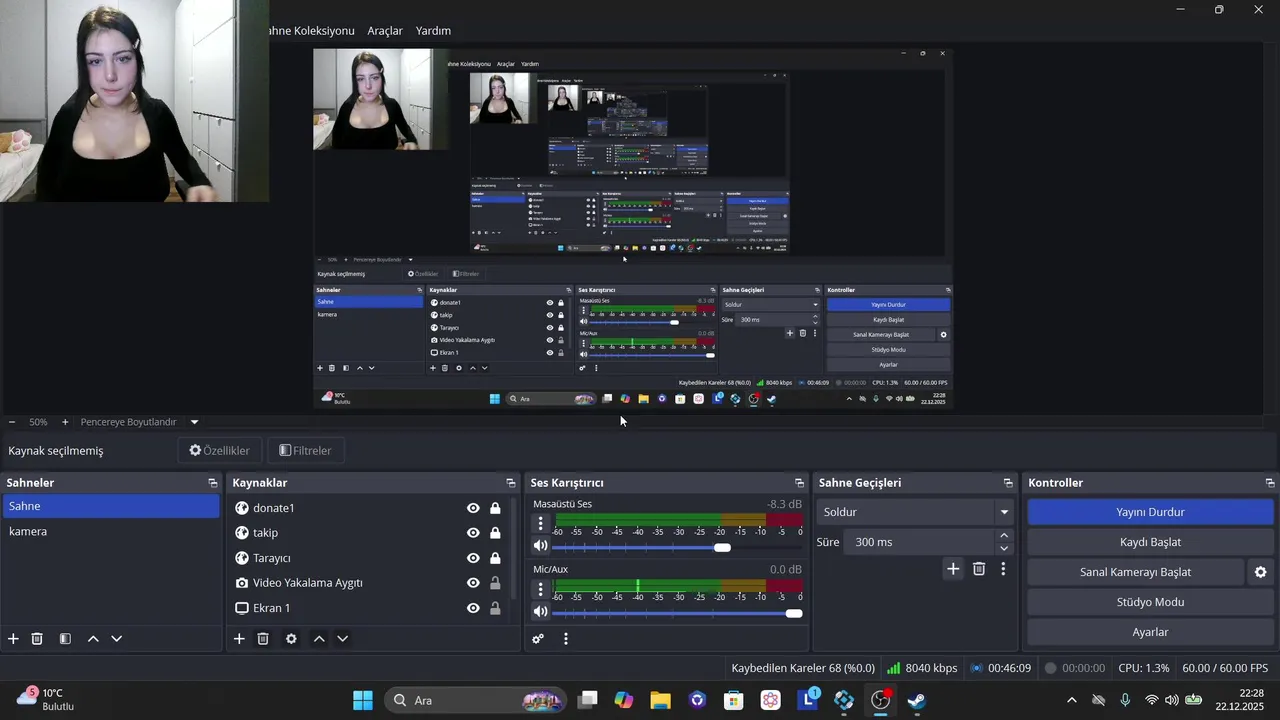Add a new source in Kaynaklar
This screenshot has width=1280, height=720.
239,638
